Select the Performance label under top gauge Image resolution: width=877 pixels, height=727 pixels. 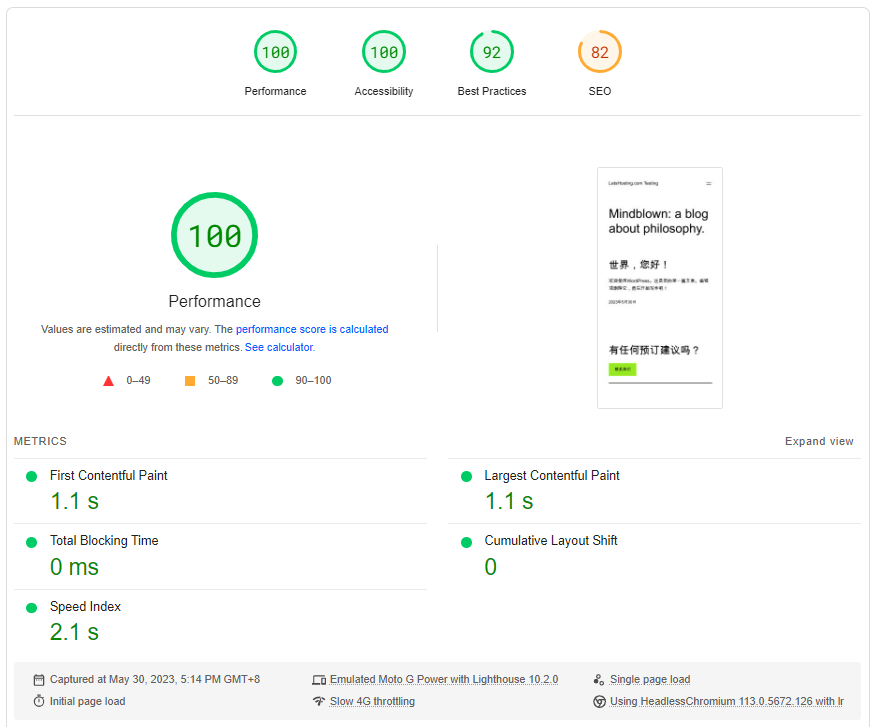pos(275,91)
